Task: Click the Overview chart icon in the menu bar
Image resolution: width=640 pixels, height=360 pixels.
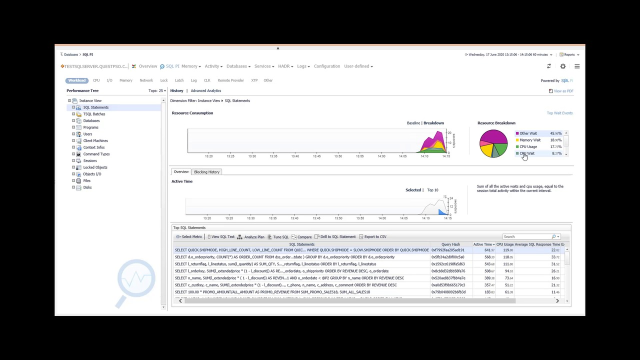Action: (x=134, y=66)
